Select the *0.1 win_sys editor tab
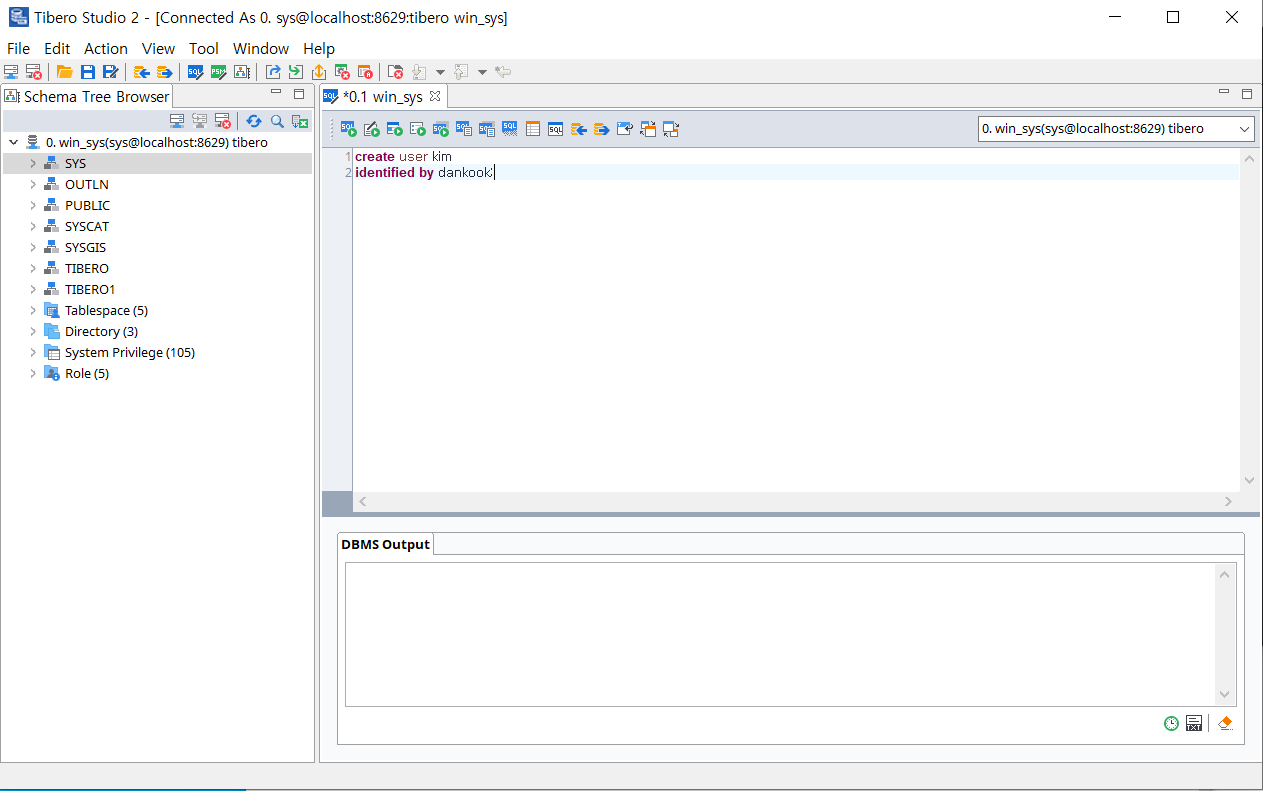Viewport: 1263px width, 791px height. pos(383,97)
